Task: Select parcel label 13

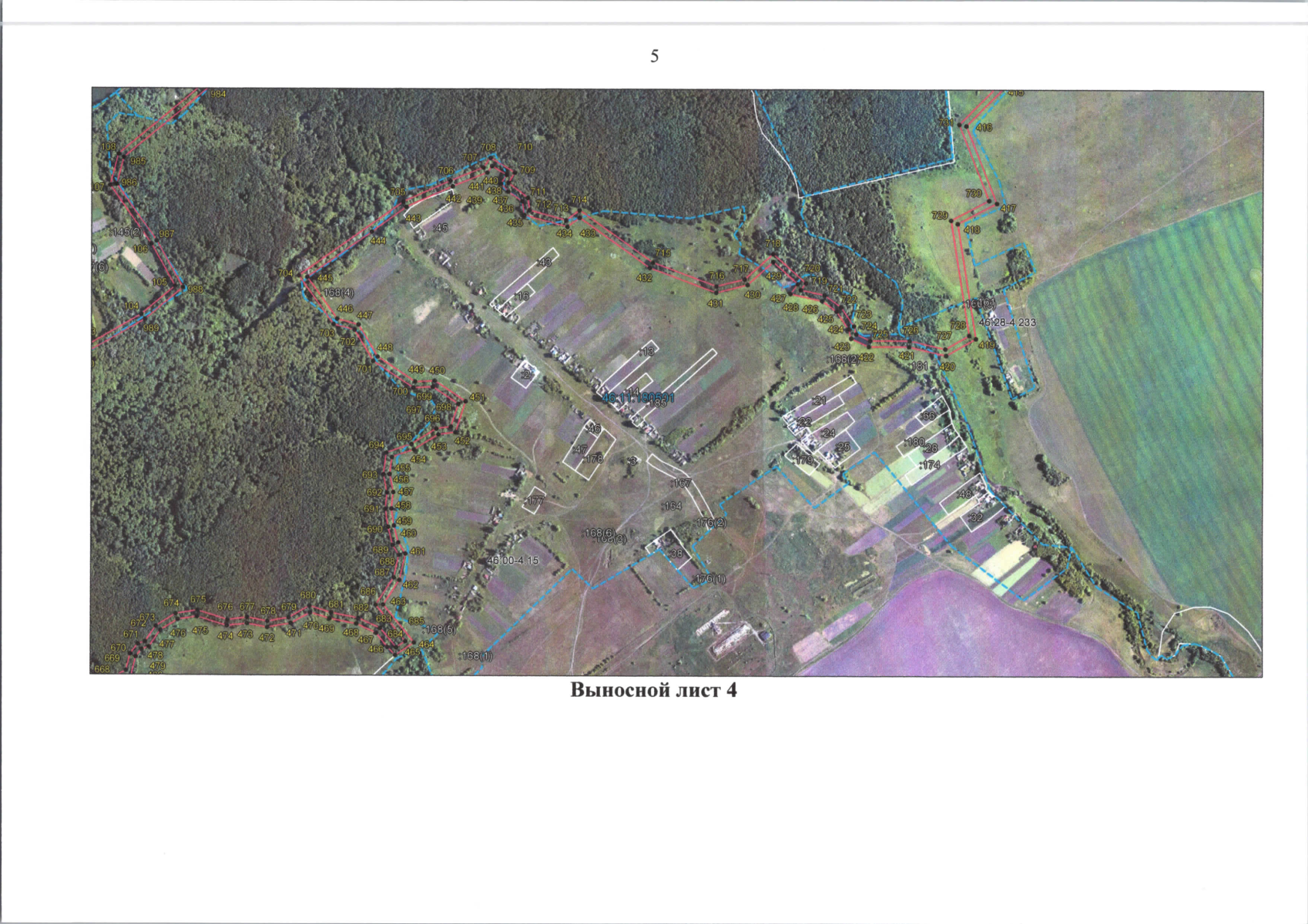Action: tap(648, 351)
